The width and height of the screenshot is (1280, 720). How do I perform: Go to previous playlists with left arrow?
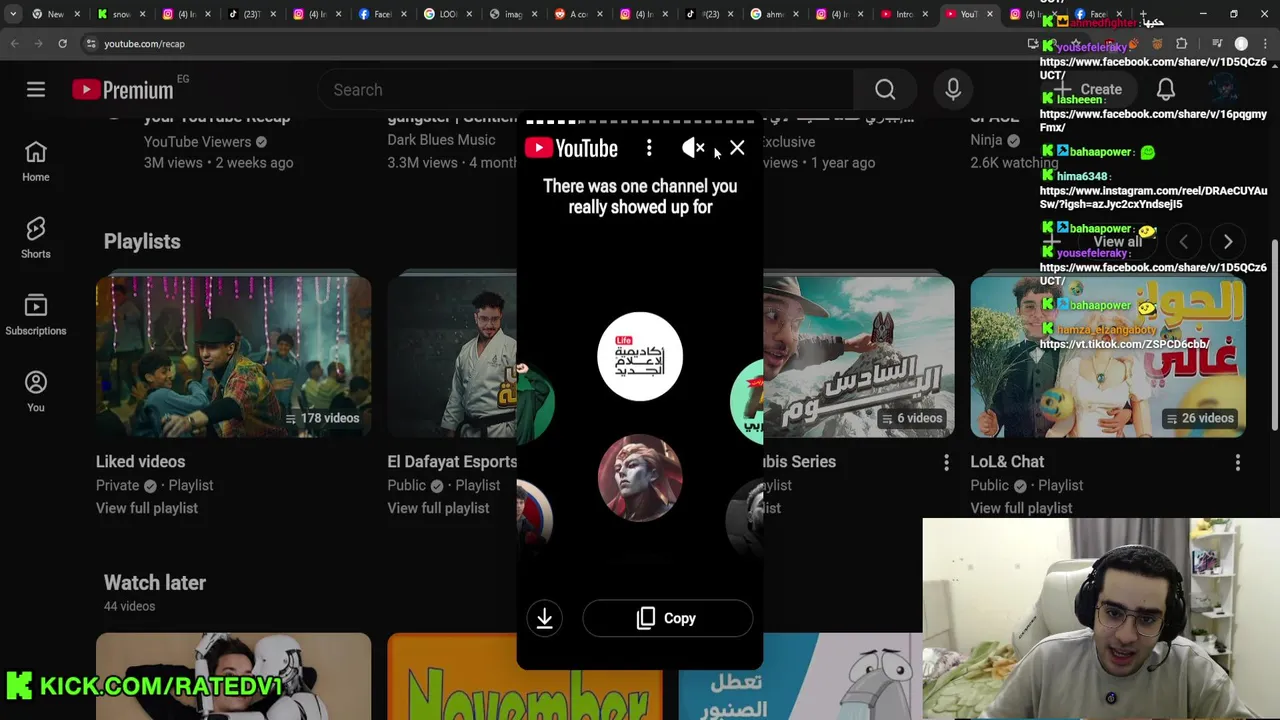pyautogui.click(x=1183, y=242)
